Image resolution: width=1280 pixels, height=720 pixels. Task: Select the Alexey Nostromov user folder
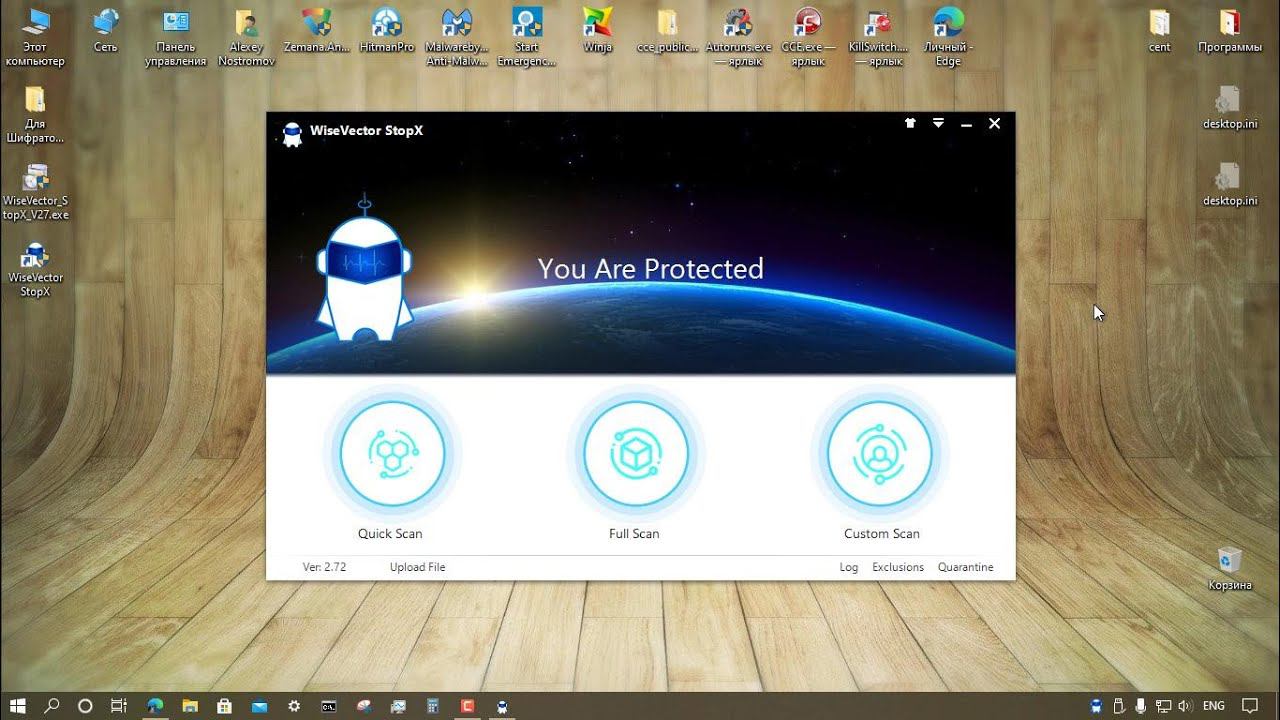[x=246, y=38]
